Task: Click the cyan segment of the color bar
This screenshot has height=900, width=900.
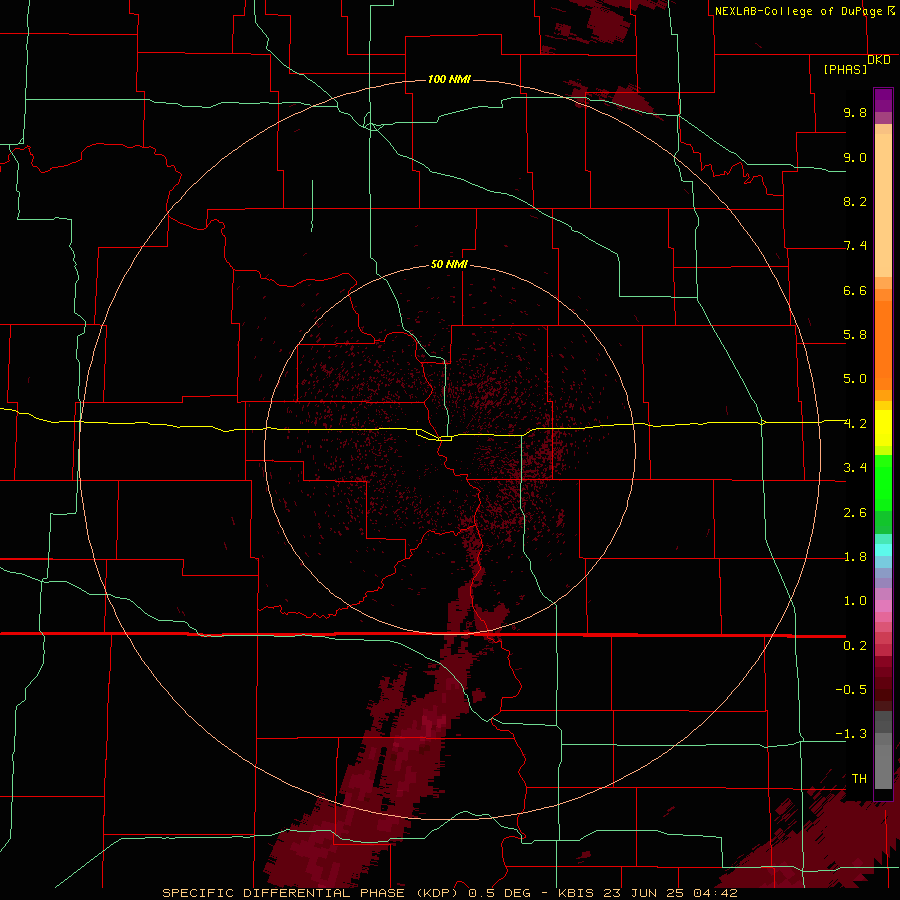Action: 883,550
